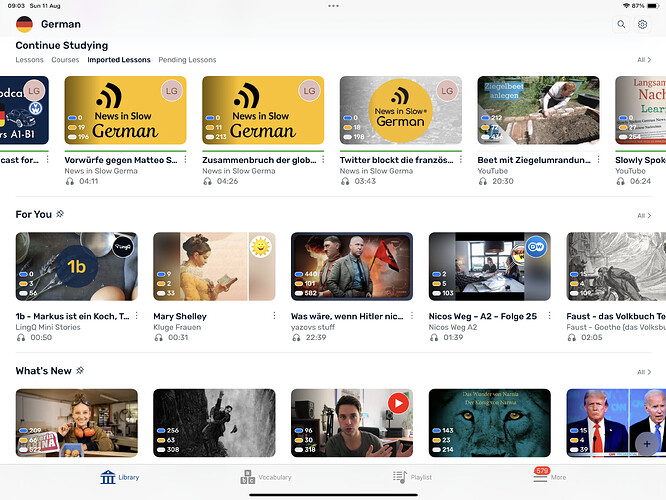The image size is (666, 500).
Task: Open the 1b Markus Koch thumbnail
Action: tap(76, 266)
